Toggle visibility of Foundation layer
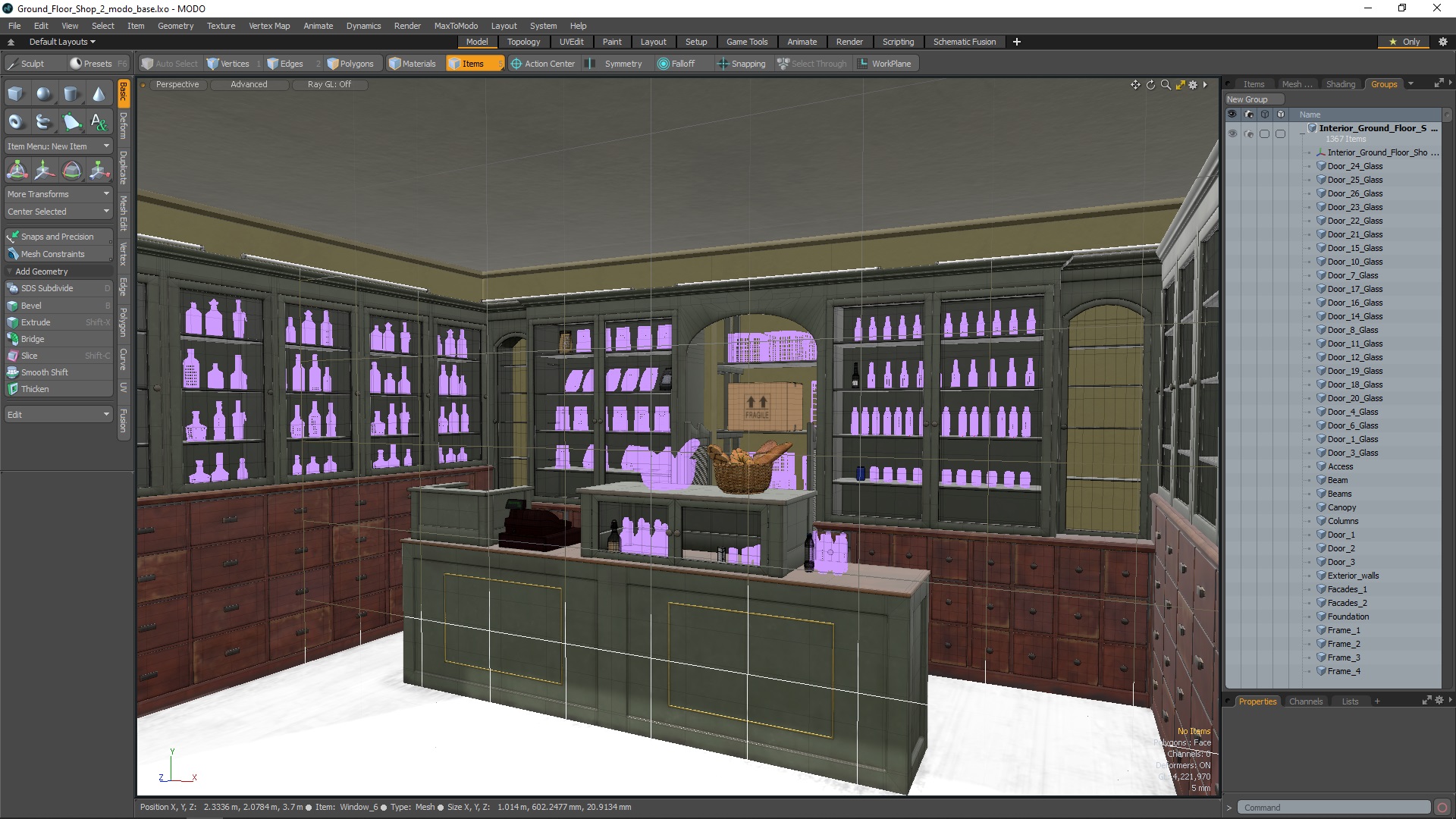 pos(1232,616)
